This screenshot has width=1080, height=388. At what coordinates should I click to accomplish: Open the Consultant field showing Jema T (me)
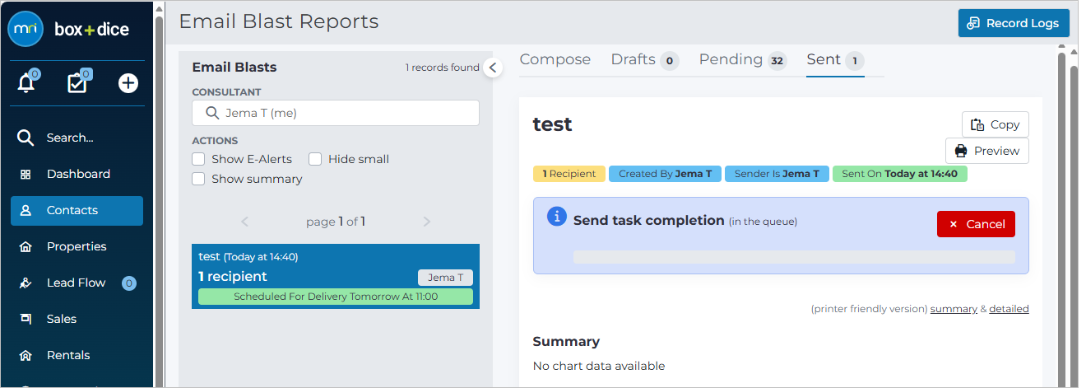(335, 113)
